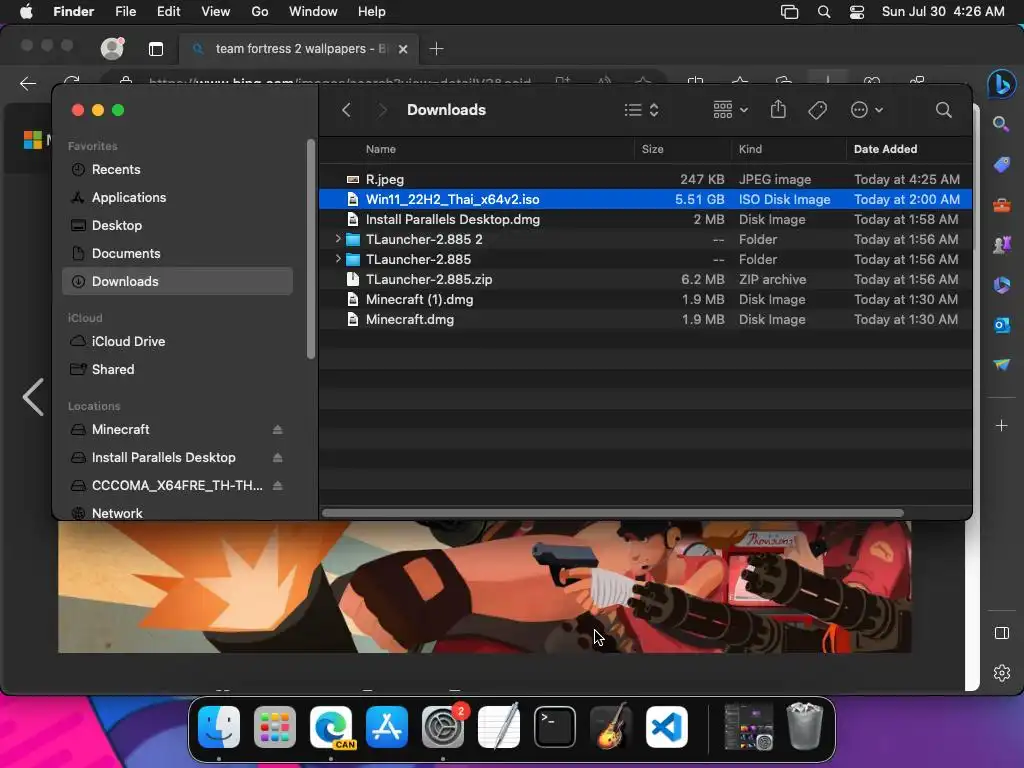Open System Settings from the Dock
This screenshot has width=1024, height=768.
pos(443,727)
